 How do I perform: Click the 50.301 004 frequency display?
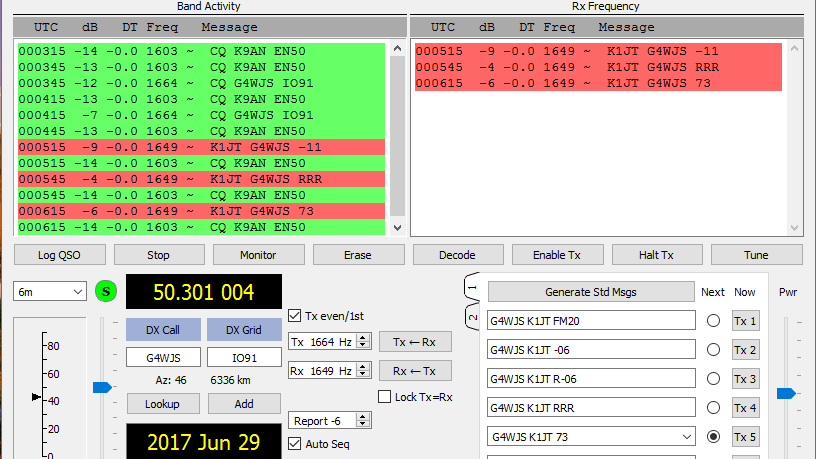[204, 291]
